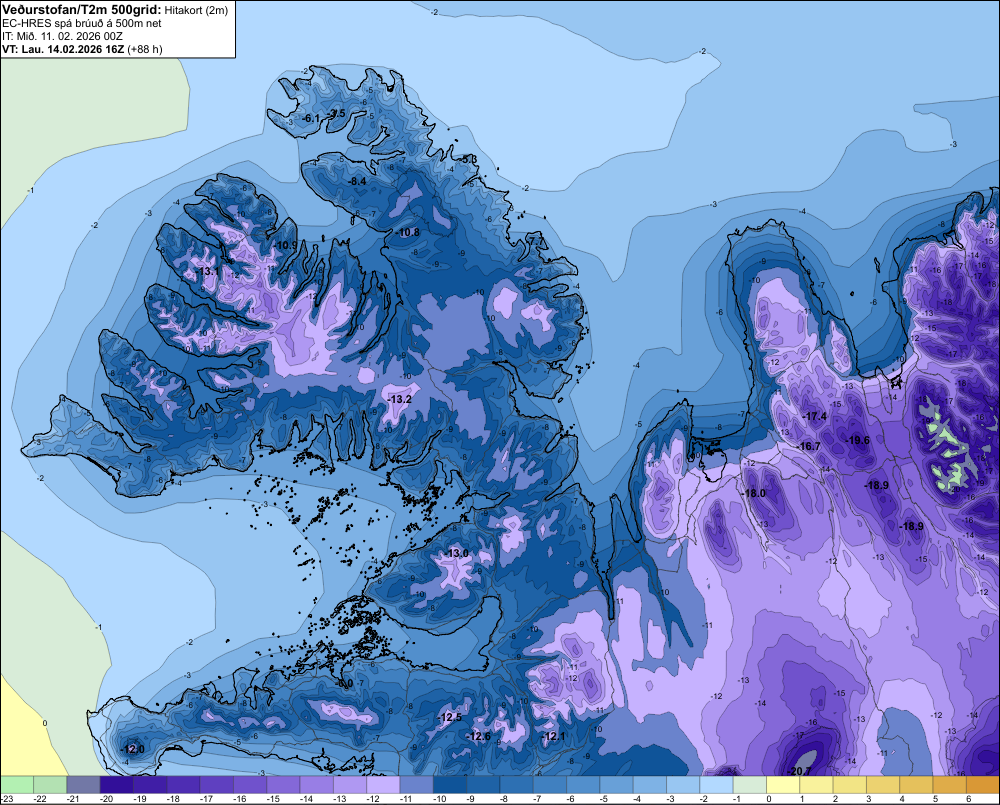Click the legend scale label -6
1000x805 pixels.
click(572, 799)
